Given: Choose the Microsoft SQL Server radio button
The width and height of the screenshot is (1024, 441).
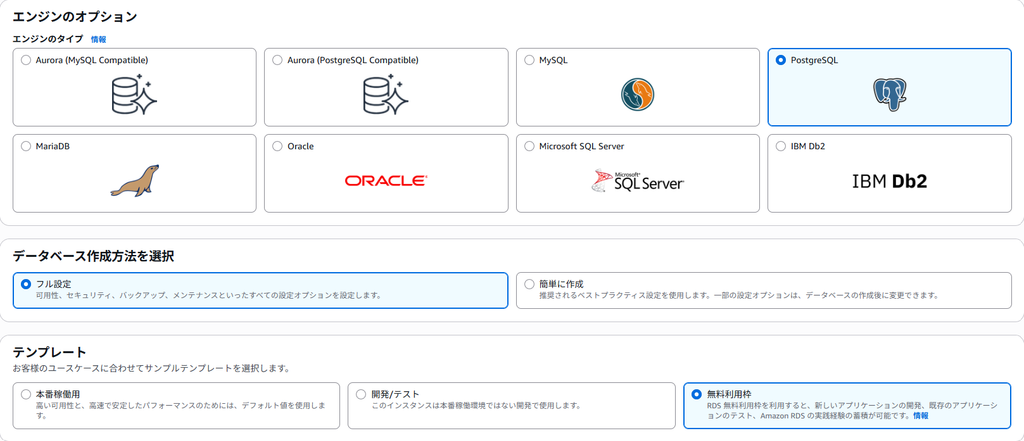Looking at the screenshot, I should 530,146.
